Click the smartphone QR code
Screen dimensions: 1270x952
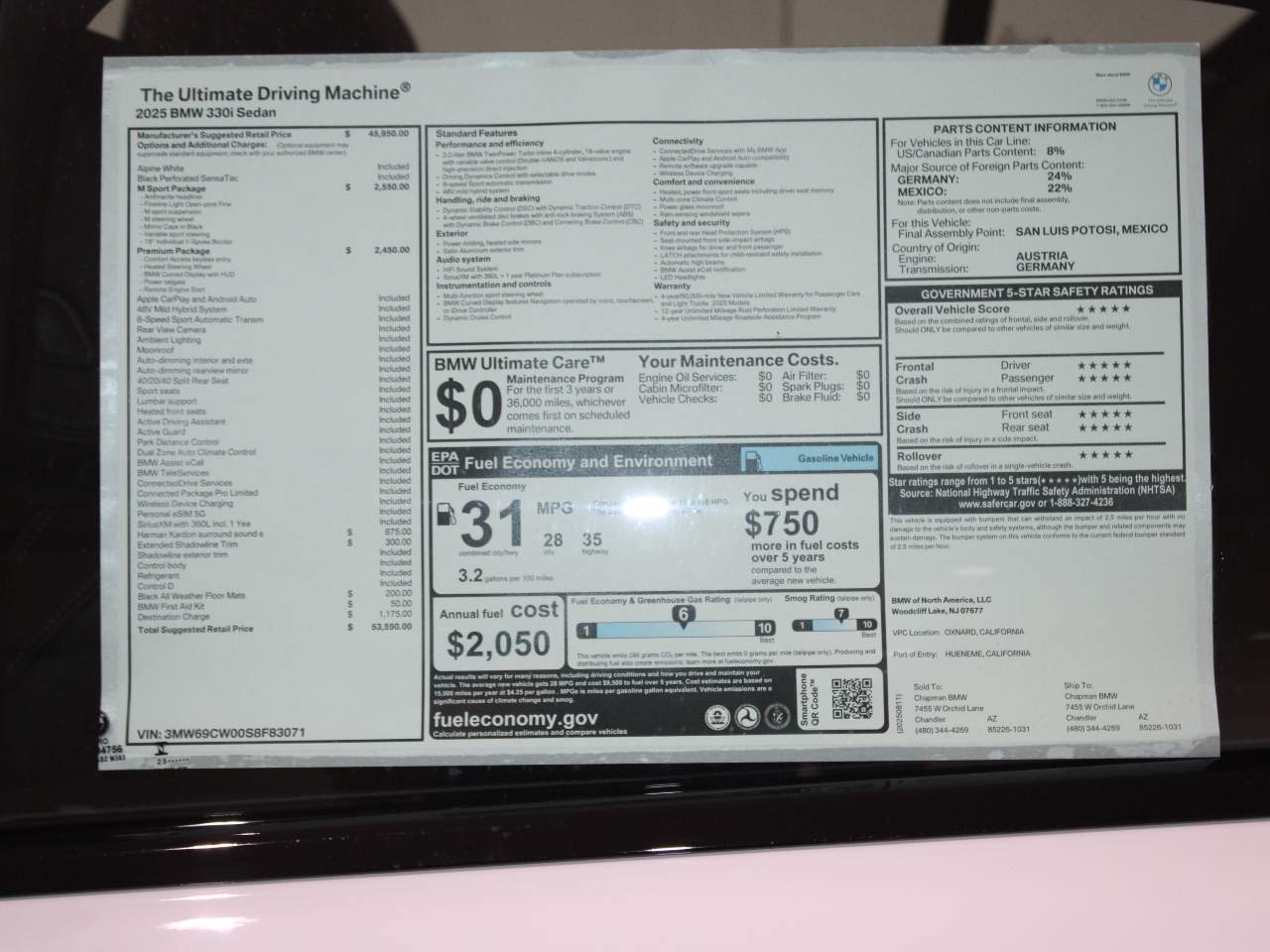tap(851, 698)
